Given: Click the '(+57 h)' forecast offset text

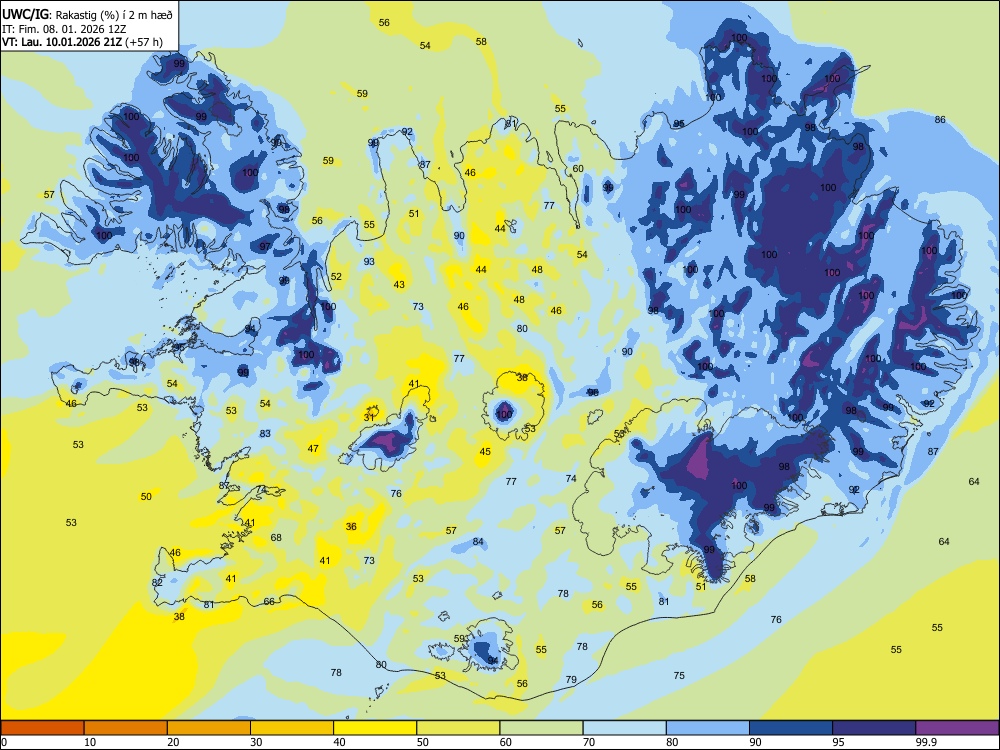Looking at the screenshot, I should tap(144, 43).
